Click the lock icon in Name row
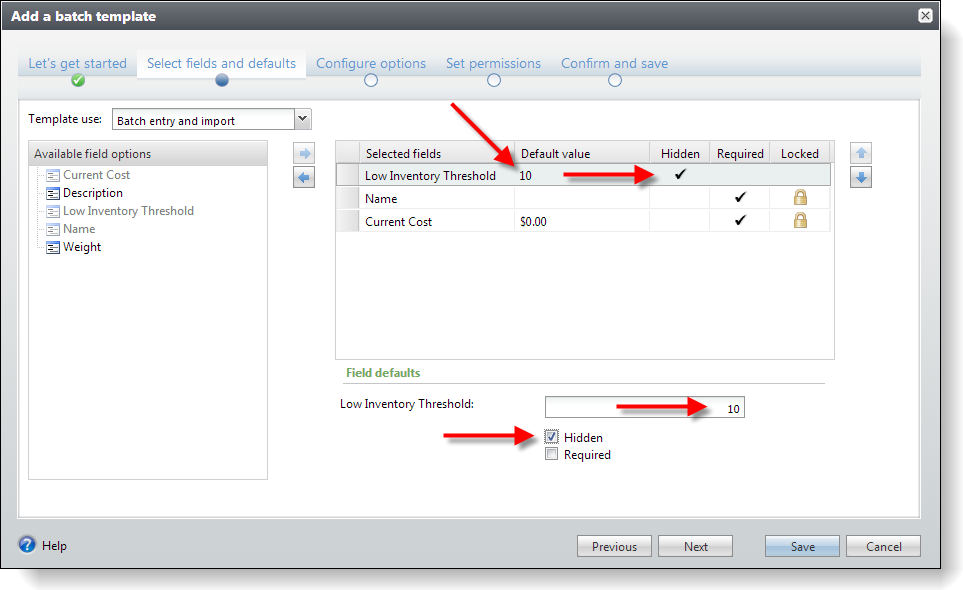Viewport: 963px width, 590px height. (799, 198)
